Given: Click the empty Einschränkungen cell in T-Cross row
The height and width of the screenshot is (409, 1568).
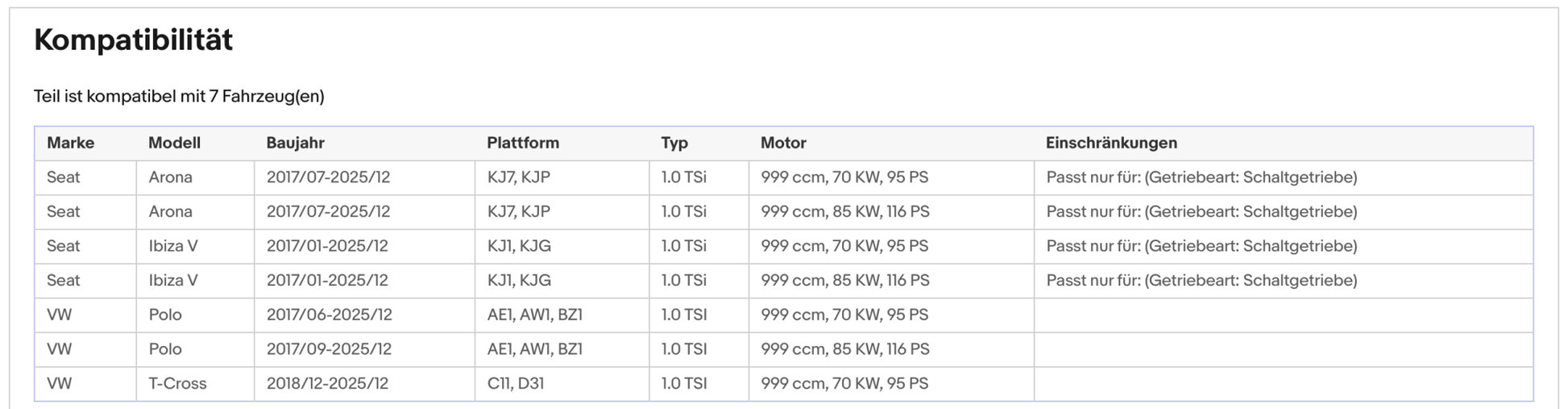Looking at the screenshot, I should pyautogui.click(x=1283, y=384).
